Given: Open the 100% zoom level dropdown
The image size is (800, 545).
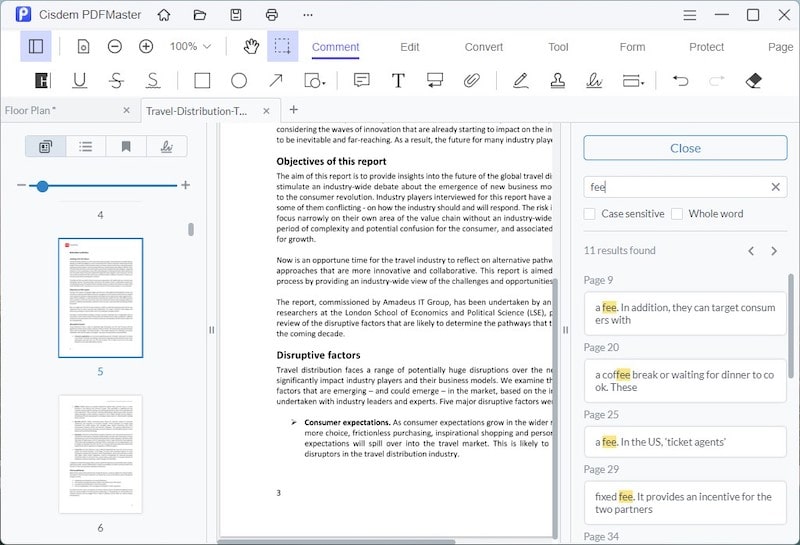Looking at the screenshot, I should (x=190, y=46).
